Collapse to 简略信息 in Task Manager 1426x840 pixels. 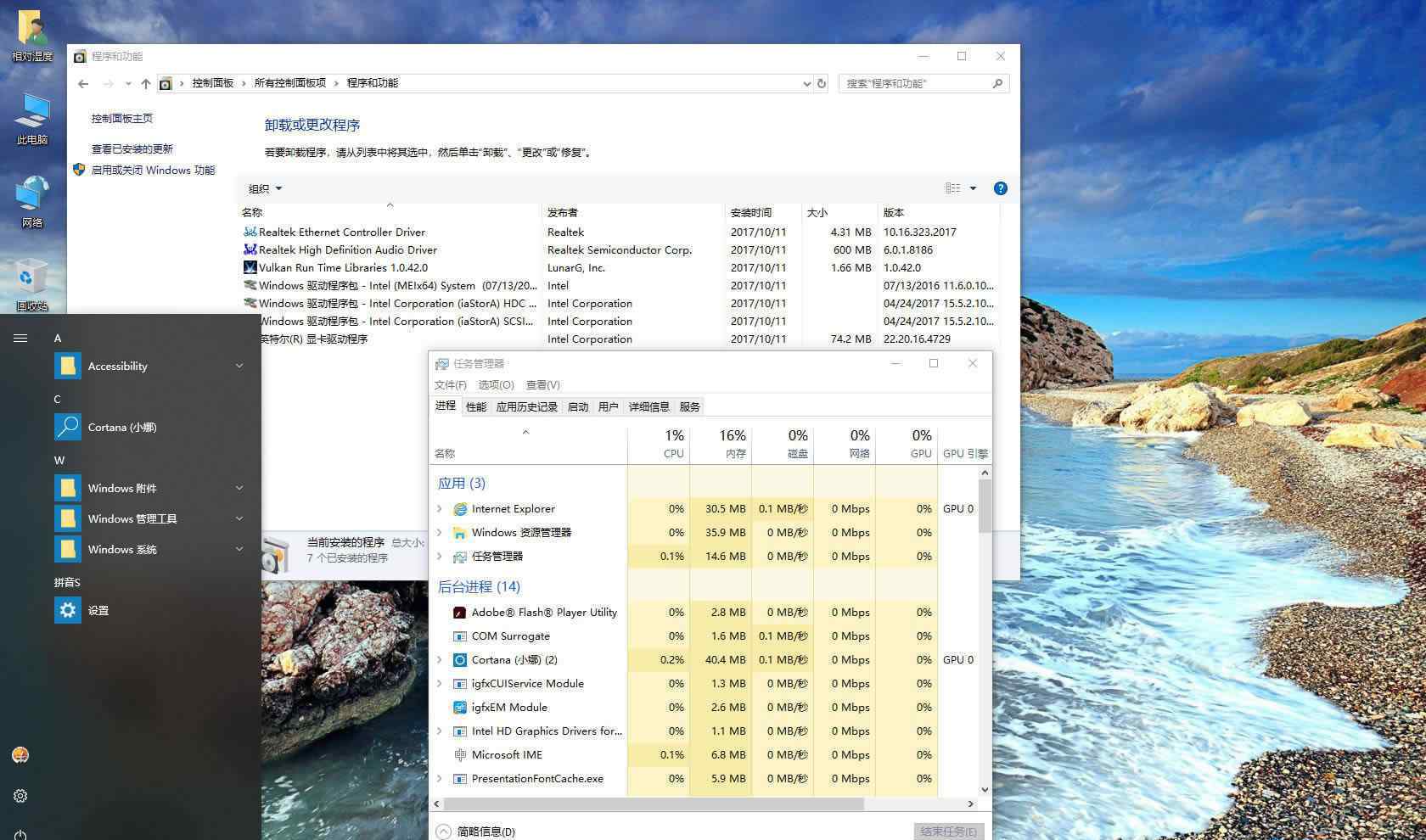476,832
